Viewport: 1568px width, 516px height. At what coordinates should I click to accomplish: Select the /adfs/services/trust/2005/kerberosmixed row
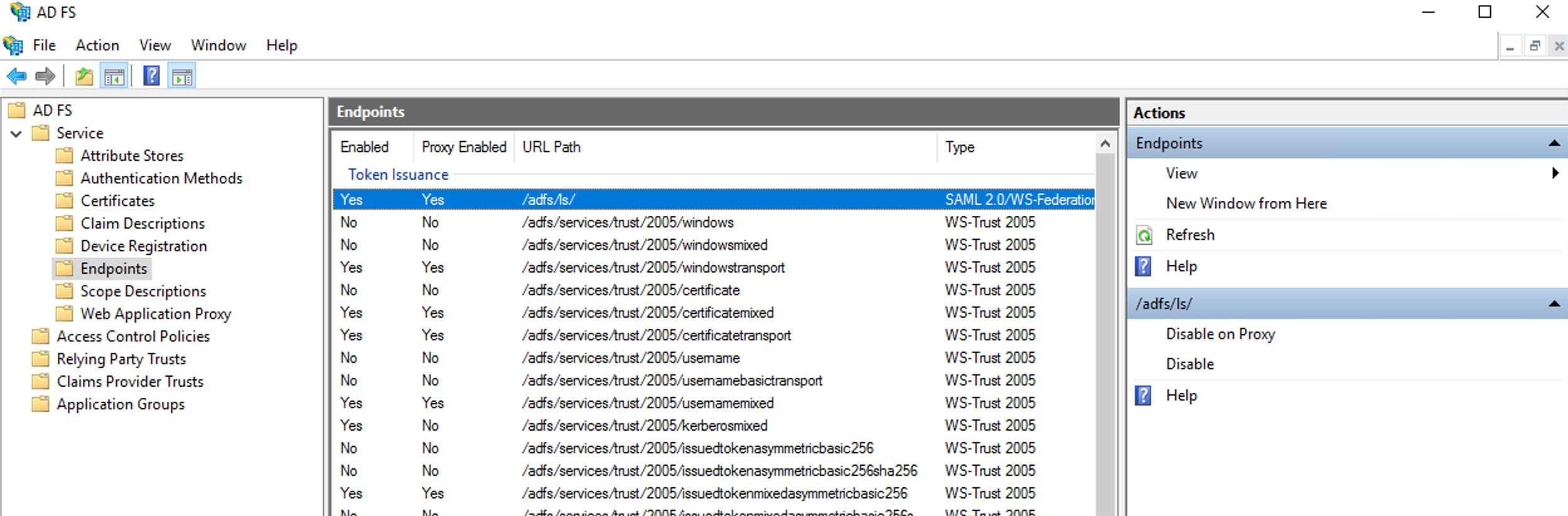click(x=644, y=426)
